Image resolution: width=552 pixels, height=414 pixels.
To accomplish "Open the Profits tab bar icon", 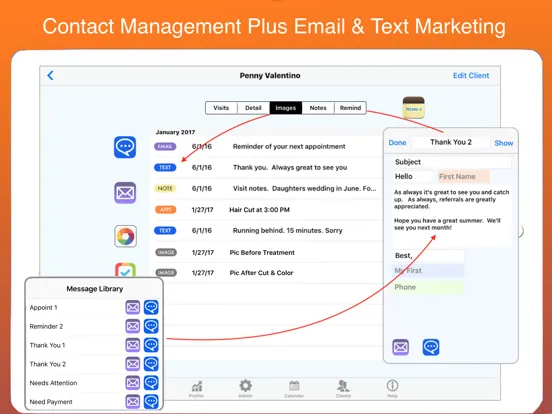I will 196,389.
